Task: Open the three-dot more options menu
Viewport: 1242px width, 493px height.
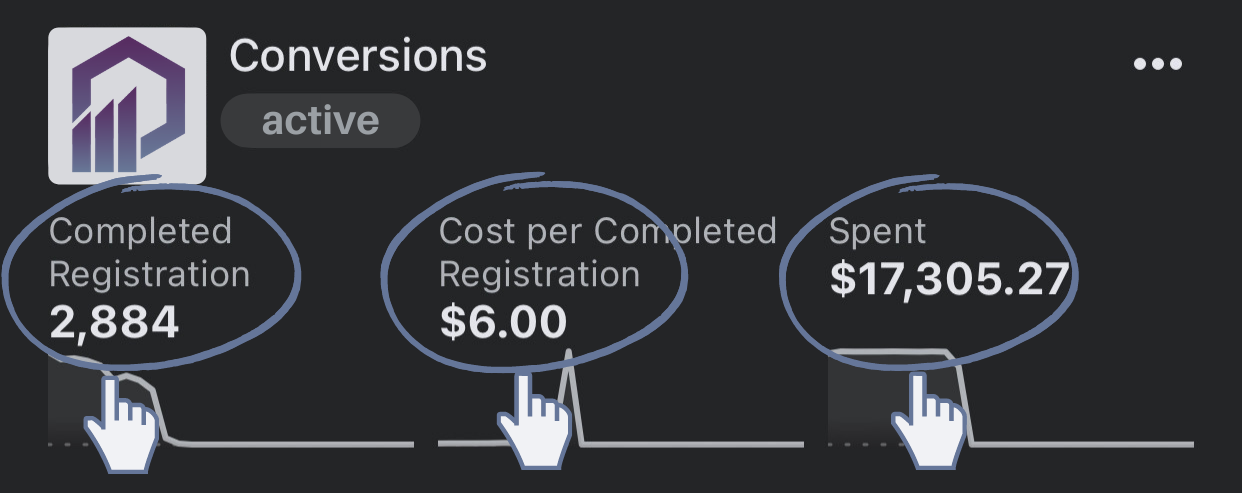Action: pos(1158,64)
